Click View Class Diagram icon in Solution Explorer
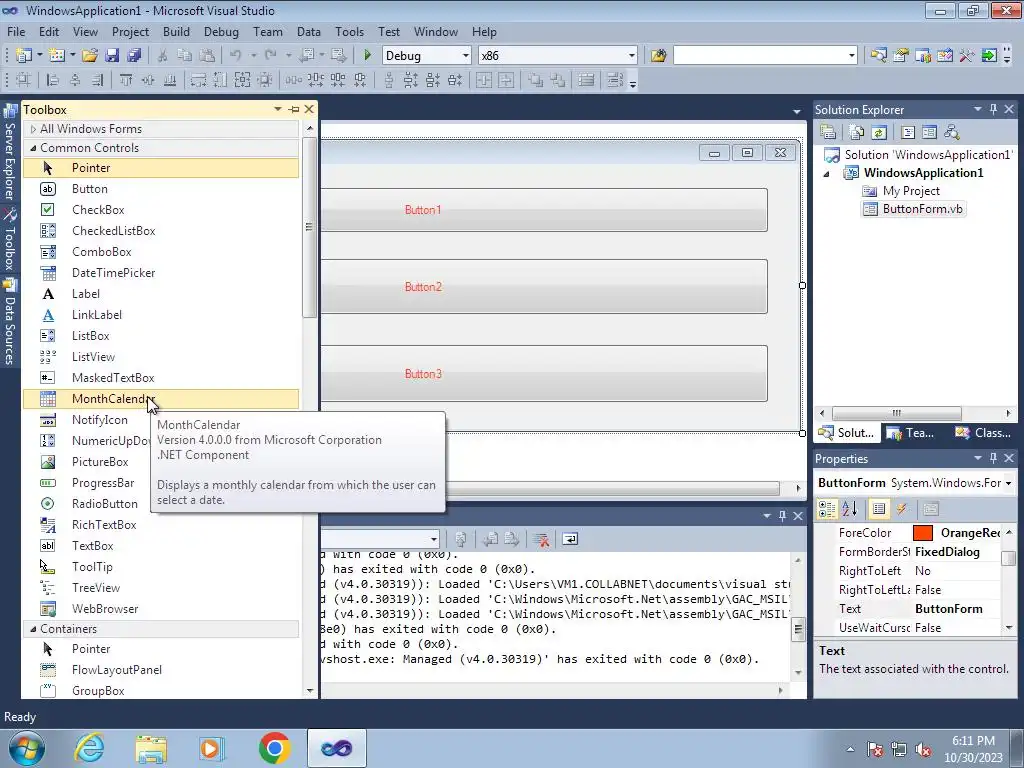The height and width of the screenshot is (768, 1024). [x=952, y=133]
